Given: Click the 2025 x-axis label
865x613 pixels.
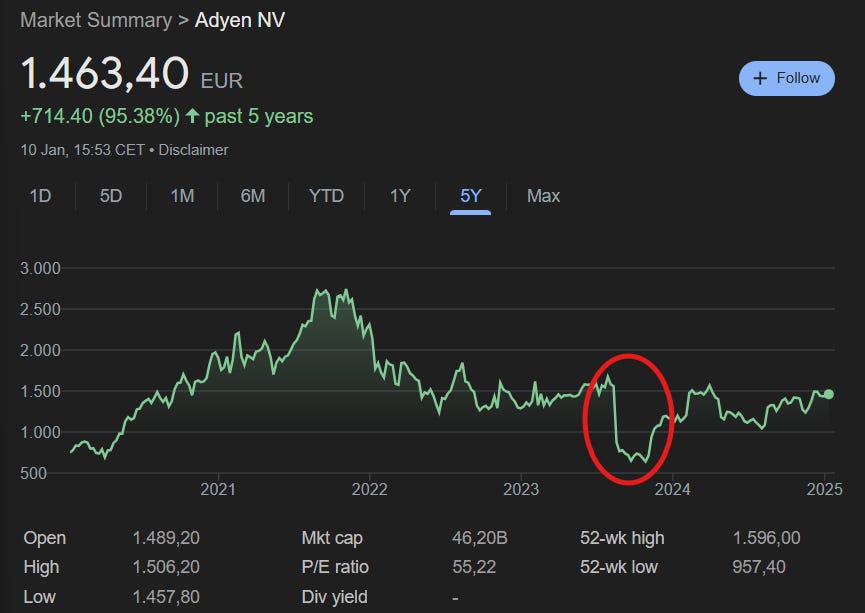Looking at the screenshot, I should 825,489.
